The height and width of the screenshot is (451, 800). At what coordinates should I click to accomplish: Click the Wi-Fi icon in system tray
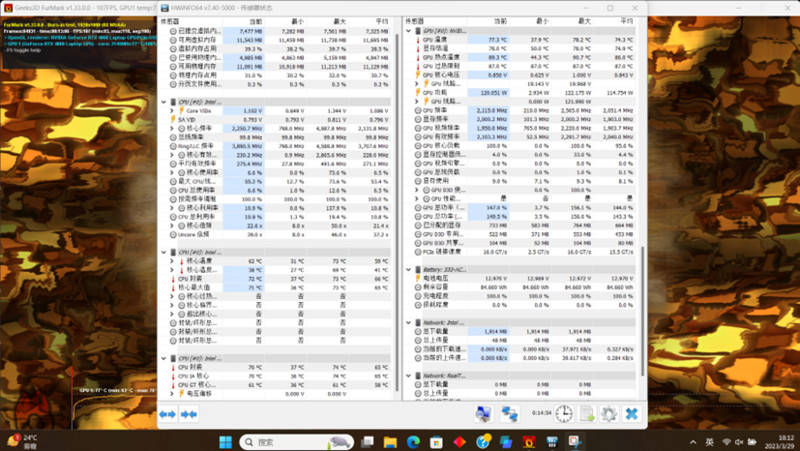point(727,442)
